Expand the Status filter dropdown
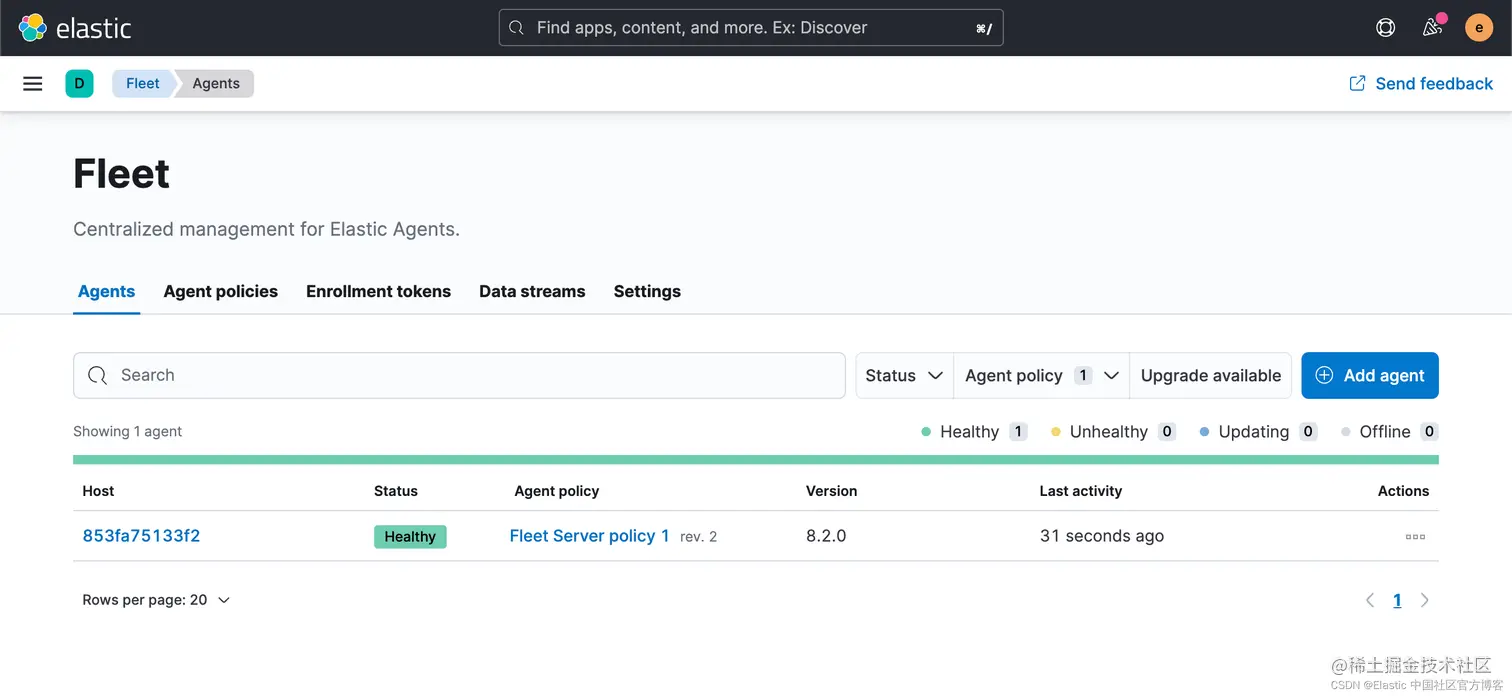Image resolution: width=1512 pixels, height=696 pixels. tap(904, 376)
